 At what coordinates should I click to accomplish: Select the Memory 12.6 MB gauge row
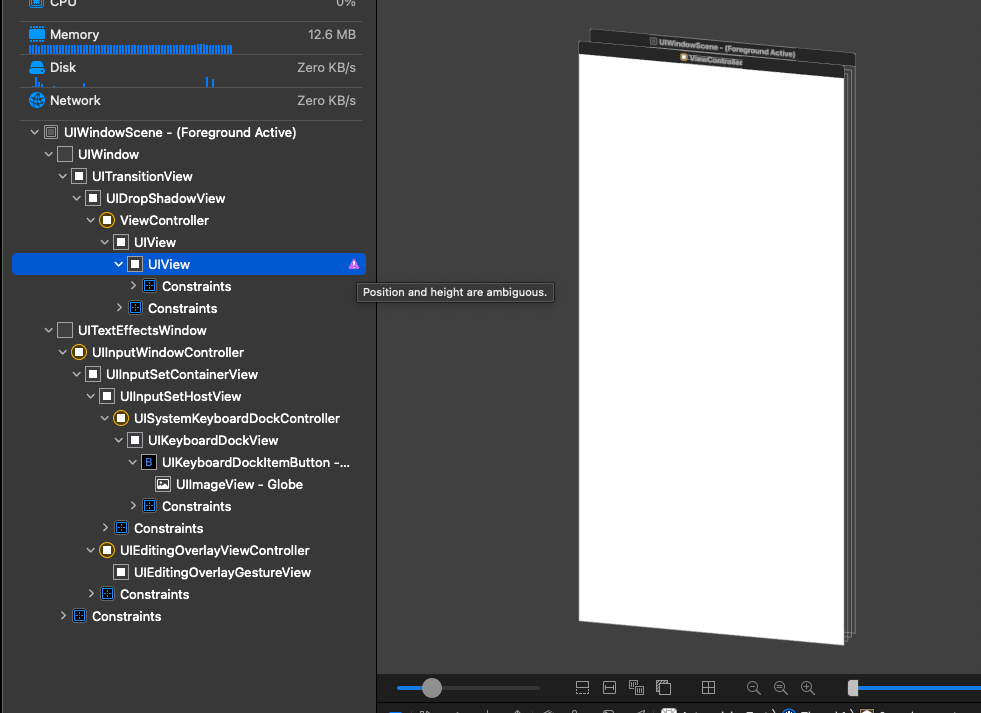tap(191, 39)
